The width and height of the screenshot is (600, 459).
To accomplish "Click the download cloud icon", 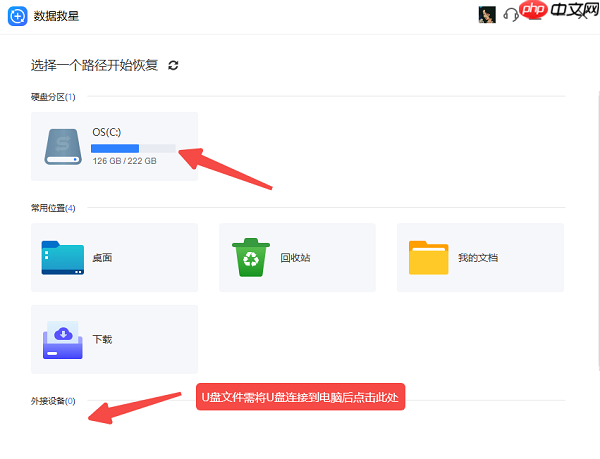I will pyautogui.click(x=64, y=339).
